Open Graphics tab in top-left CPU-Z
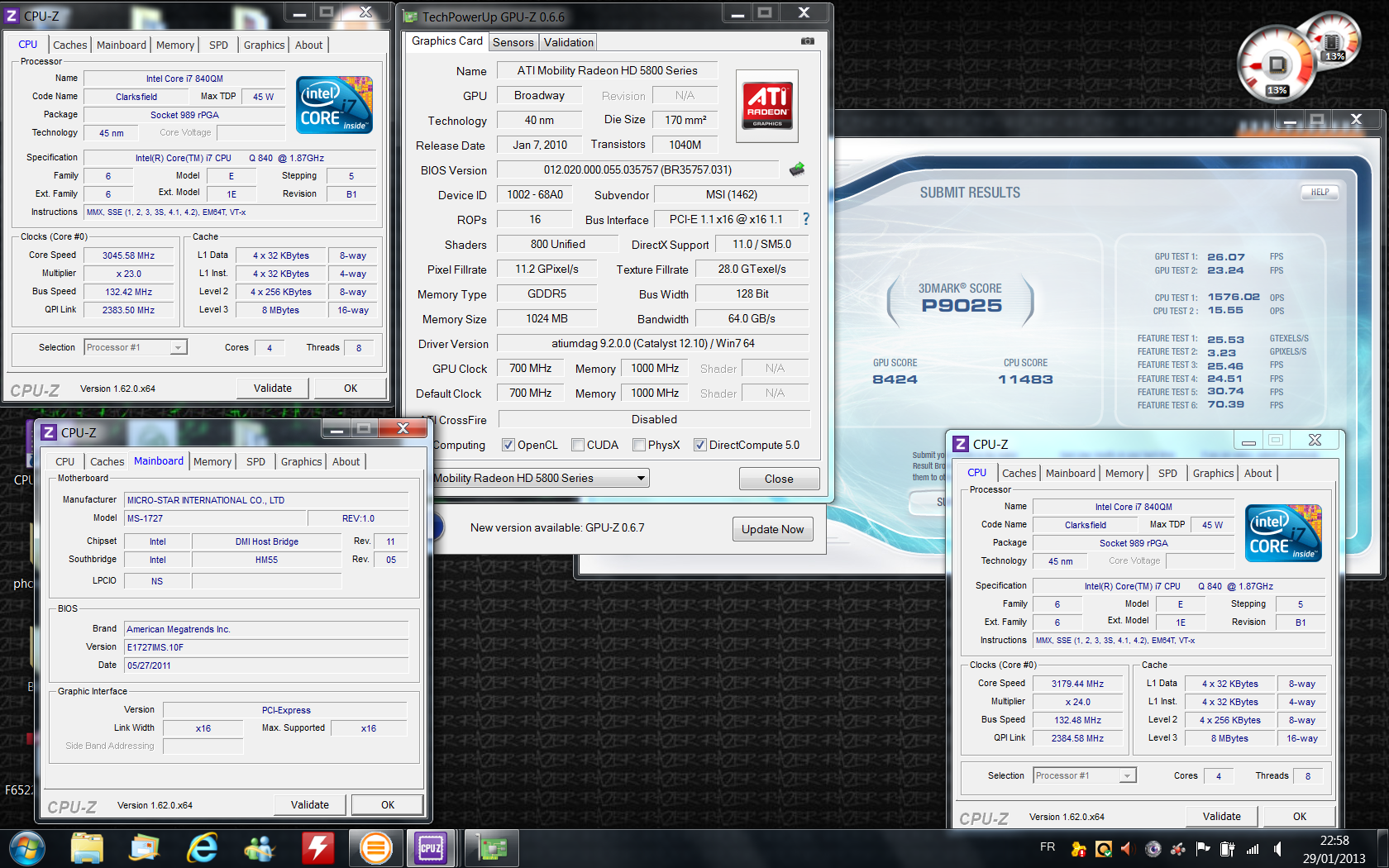This screenshot has height=868, width=1389. pyautogui.click(x=265, y=45)
